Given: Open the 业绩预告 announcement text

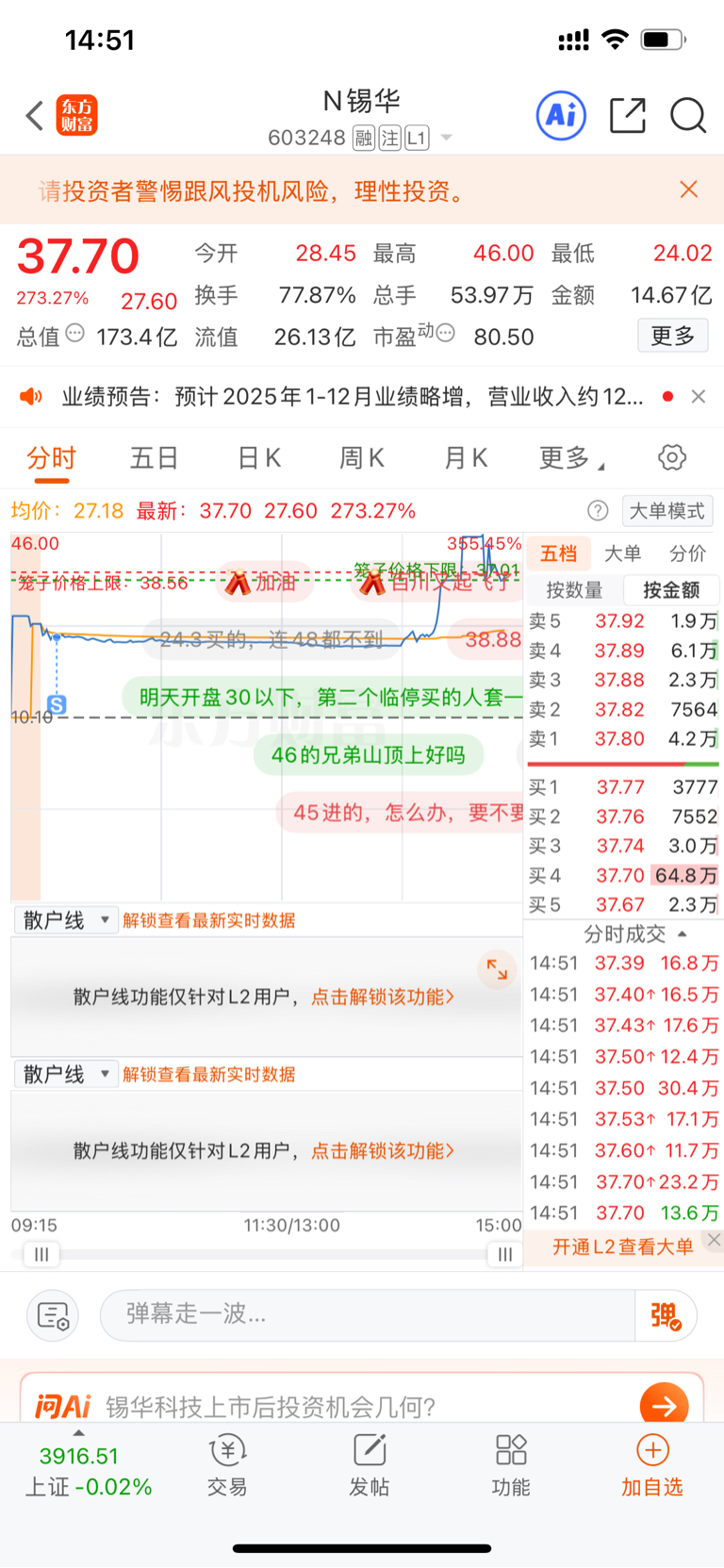Looking at the screenshot, I should click(353, 396).
